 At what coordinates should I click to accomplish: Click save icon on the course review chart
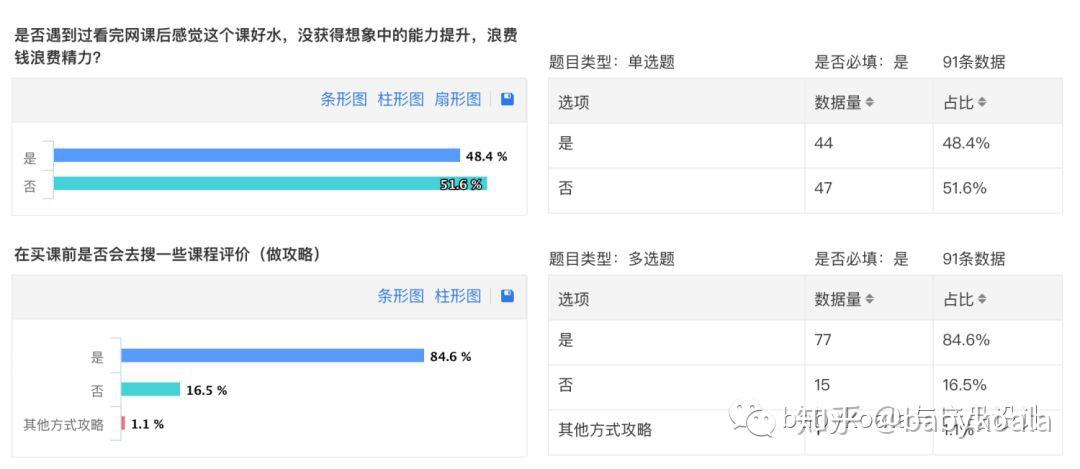pyautogui.click(x=507, y=296)
